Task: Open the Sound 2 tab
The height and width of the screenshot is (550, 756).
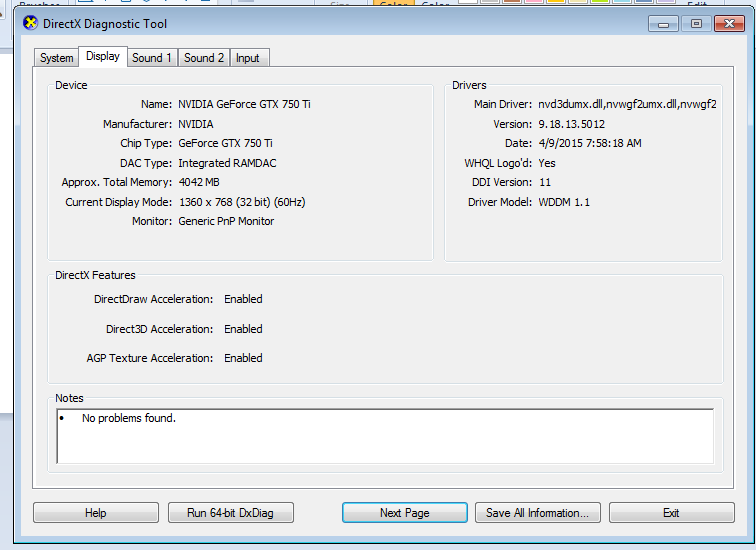Action: 203,58
